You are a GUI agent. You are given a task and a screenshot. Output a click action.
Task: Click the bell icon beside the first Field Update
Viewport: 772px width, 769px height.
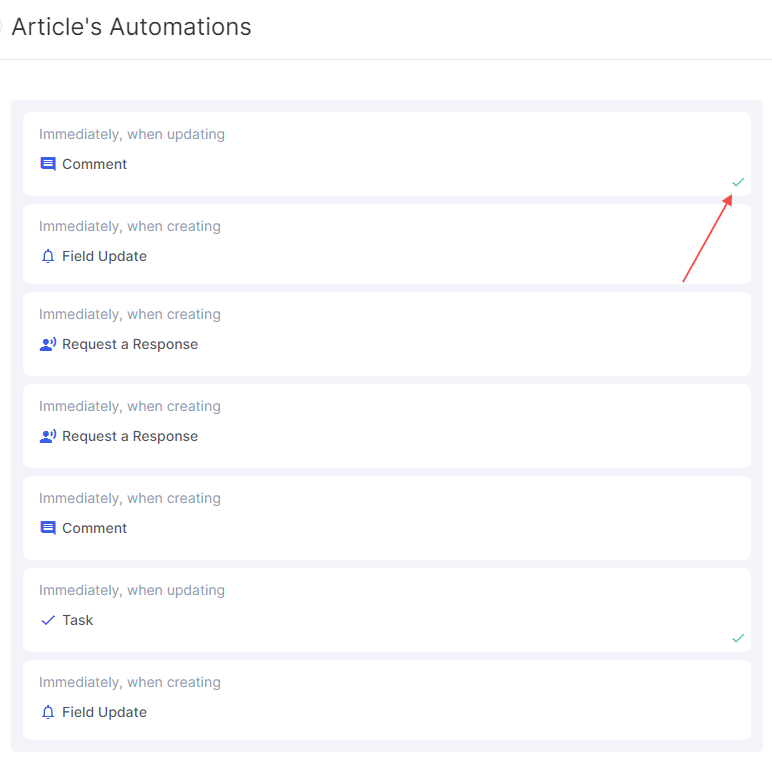(x=48, y=256)
